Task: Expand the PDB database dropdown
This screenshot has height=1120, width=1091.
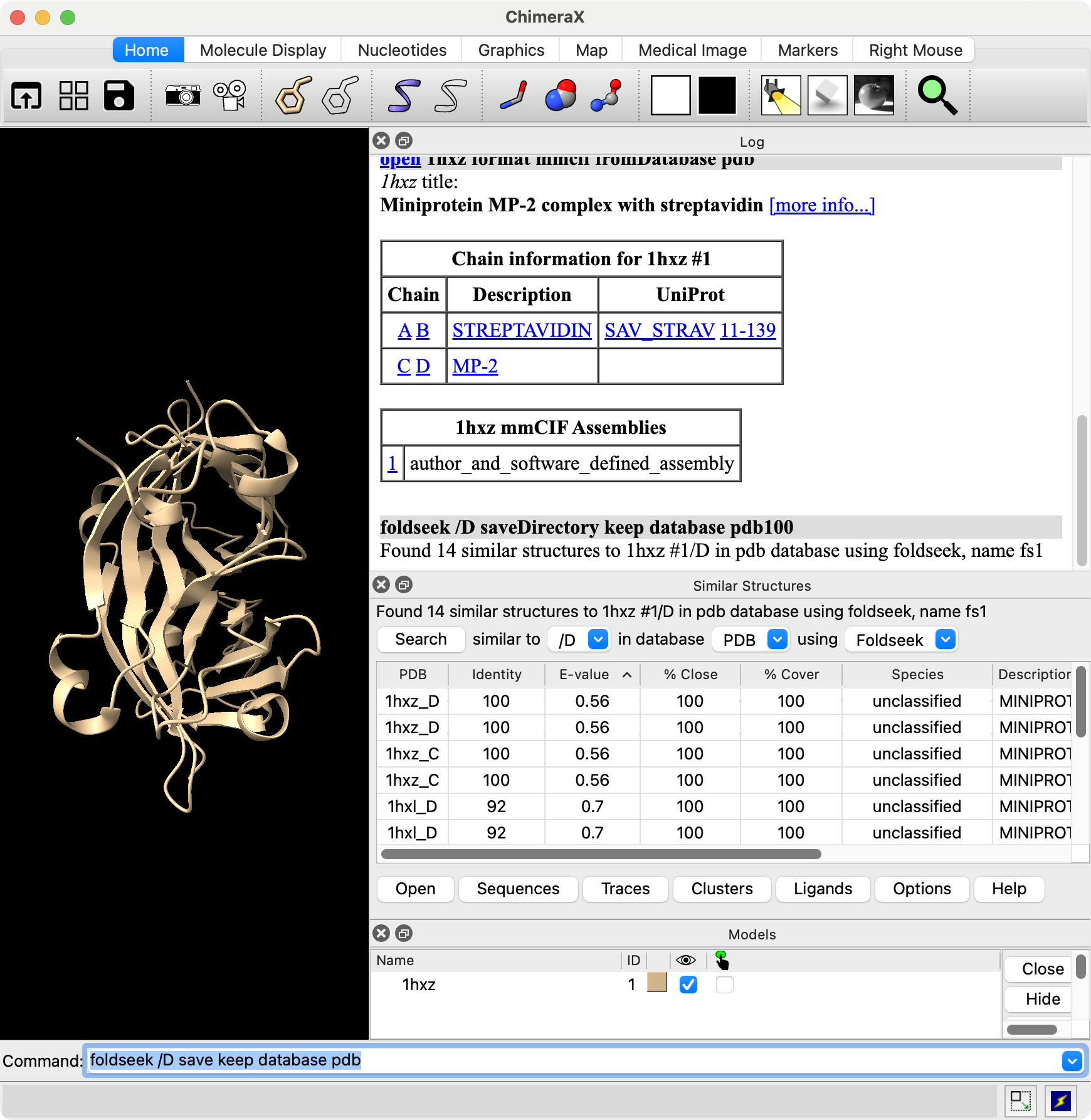Action: point(751,640)
